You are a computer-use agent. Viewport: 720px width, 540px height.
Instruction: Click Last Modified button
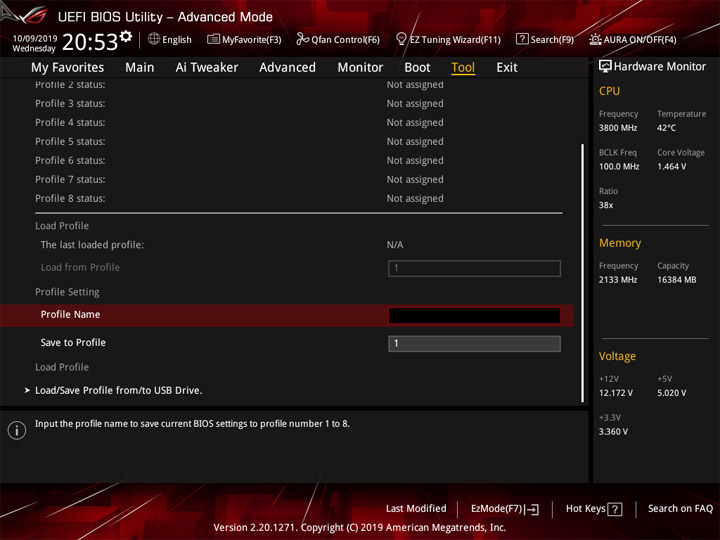point(416,509)
